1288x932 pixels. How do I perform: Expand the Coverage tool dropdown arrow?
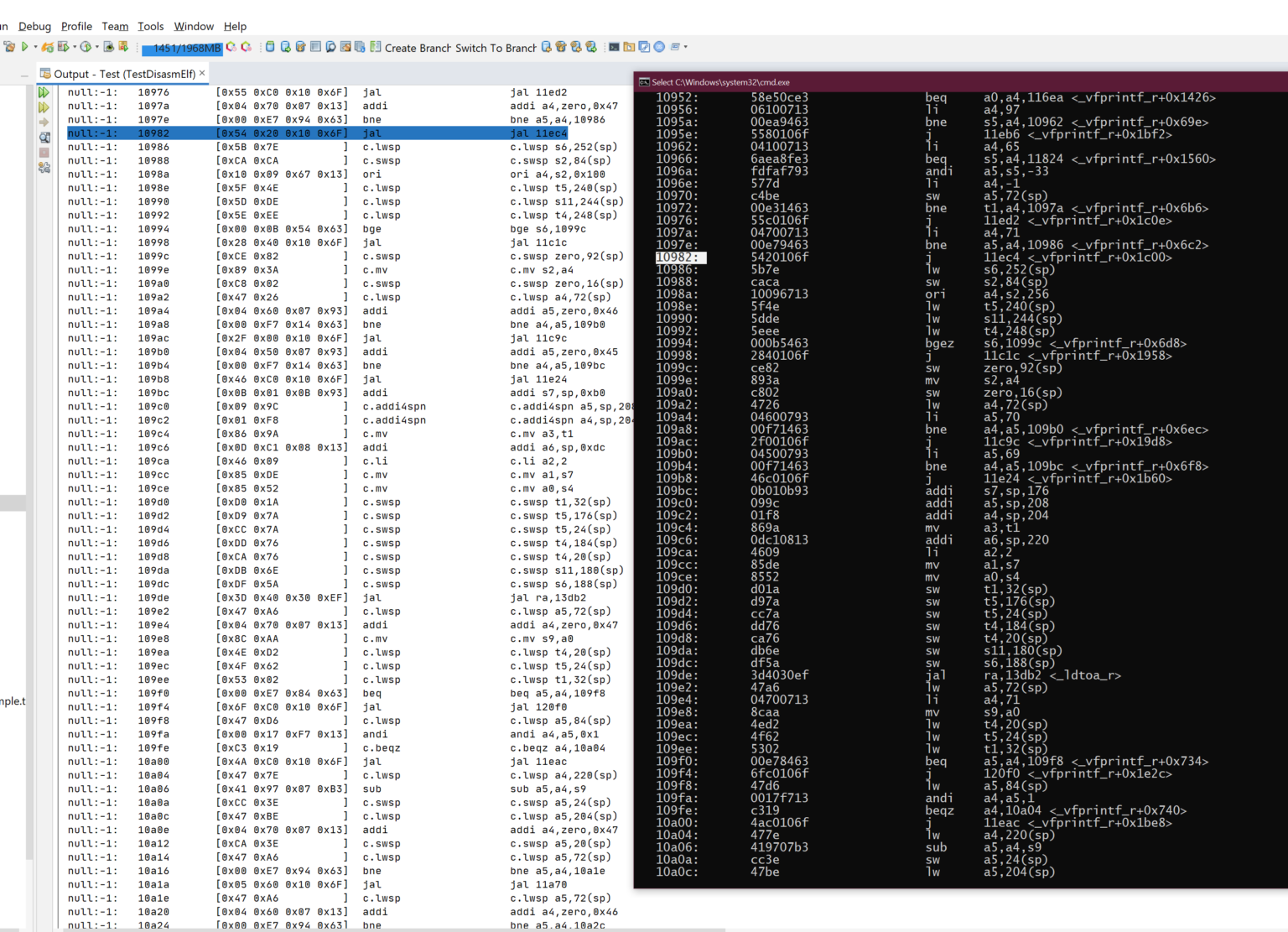(74, 47)
